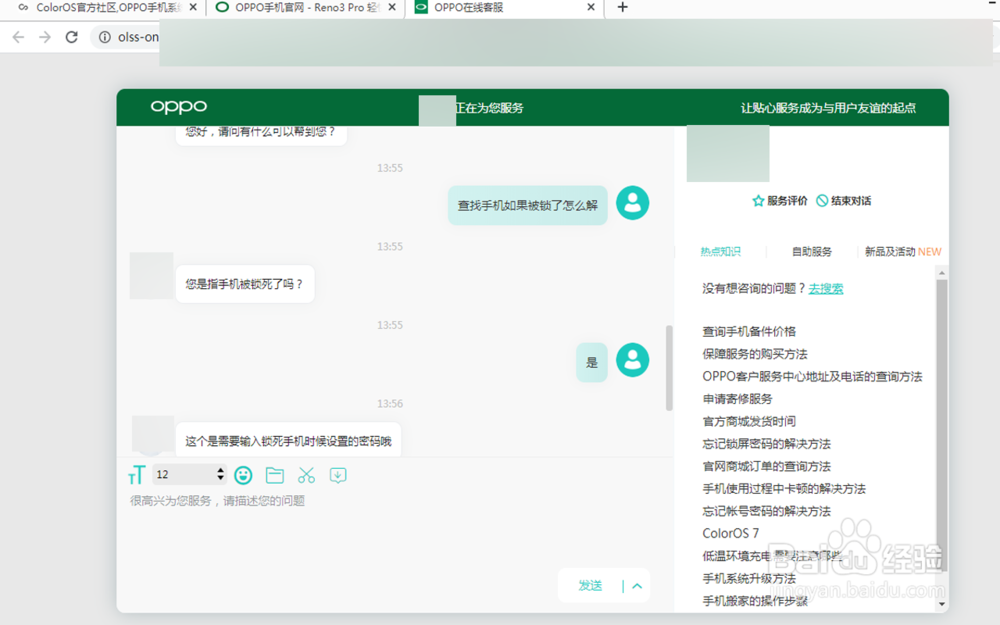Click the site info icon in address bar
Screen dimensions: 1000x625
pyautogui.click(x=105, y=37)
